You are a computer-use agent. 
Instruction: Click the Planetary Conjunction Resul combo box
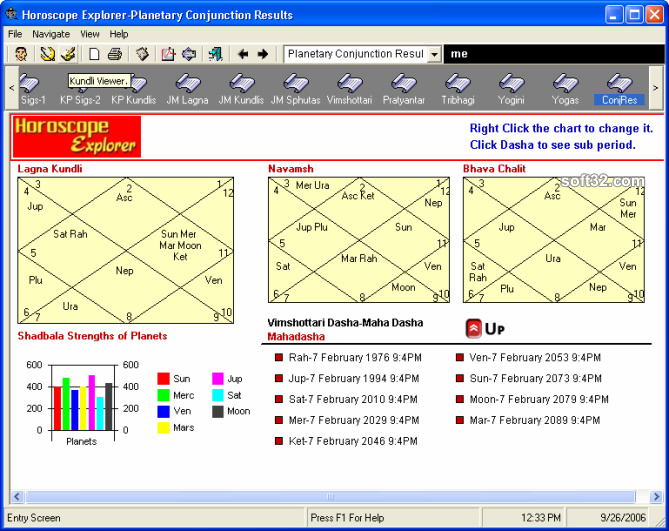click(x=362, y=55)
